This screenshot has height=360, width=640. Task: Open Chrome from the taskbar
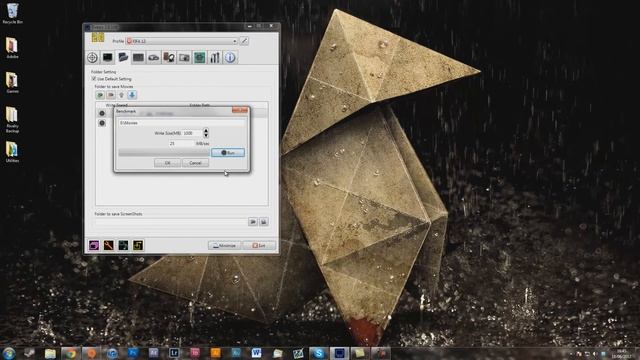click(x=71, y=353)
